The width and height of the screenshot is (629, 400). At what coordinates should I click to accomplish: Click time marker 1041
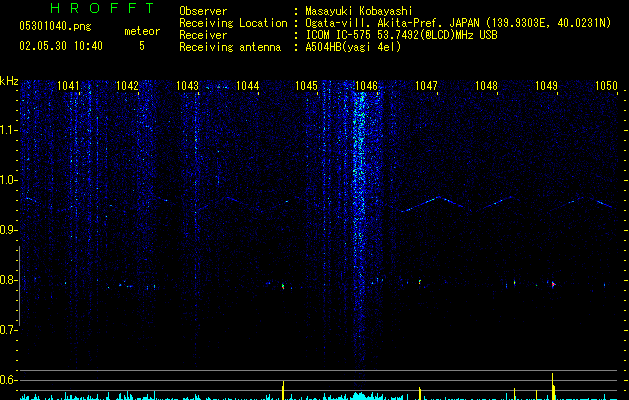(x=68, y=86)
